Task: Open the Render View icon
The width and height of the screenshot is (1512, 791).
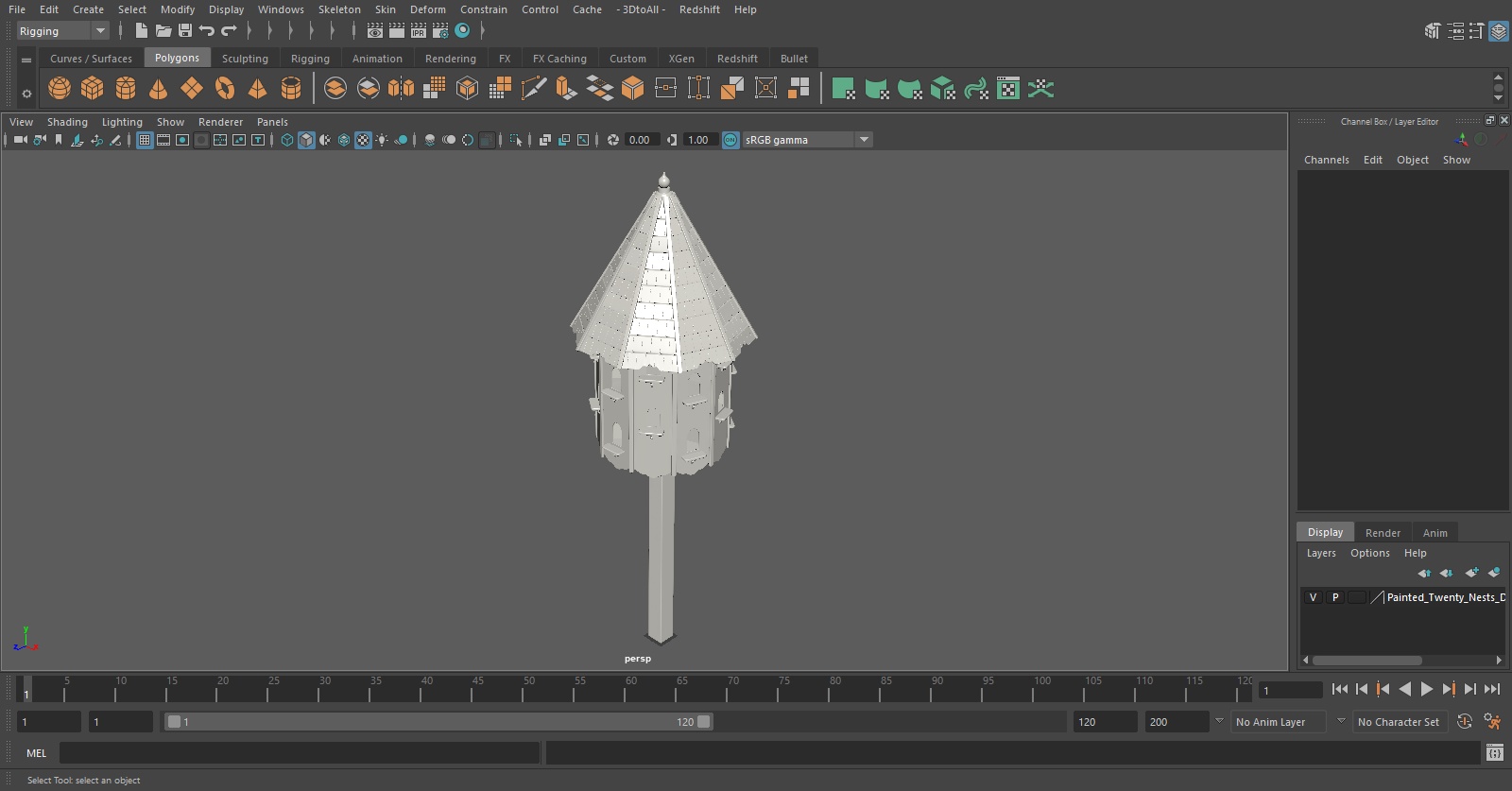Action: (x=375, y=31)
